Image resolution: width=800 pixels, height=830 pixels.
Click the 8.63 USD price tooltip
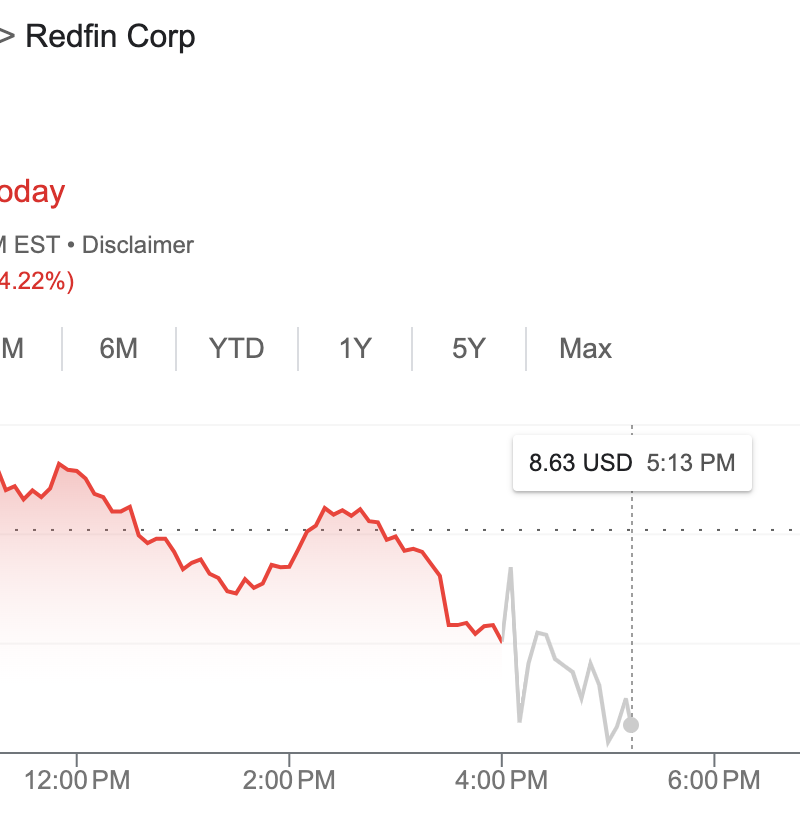pyautogui.click(x=580, y=463)
